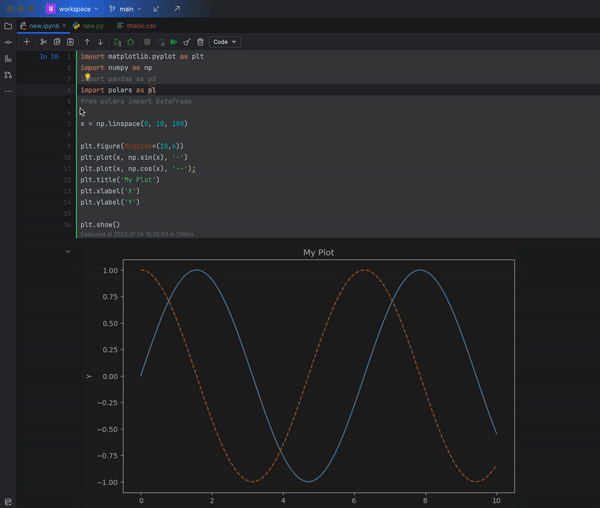Click the lightbulb quick-fix icon
The image size is (600, 508).
point(87,77)
